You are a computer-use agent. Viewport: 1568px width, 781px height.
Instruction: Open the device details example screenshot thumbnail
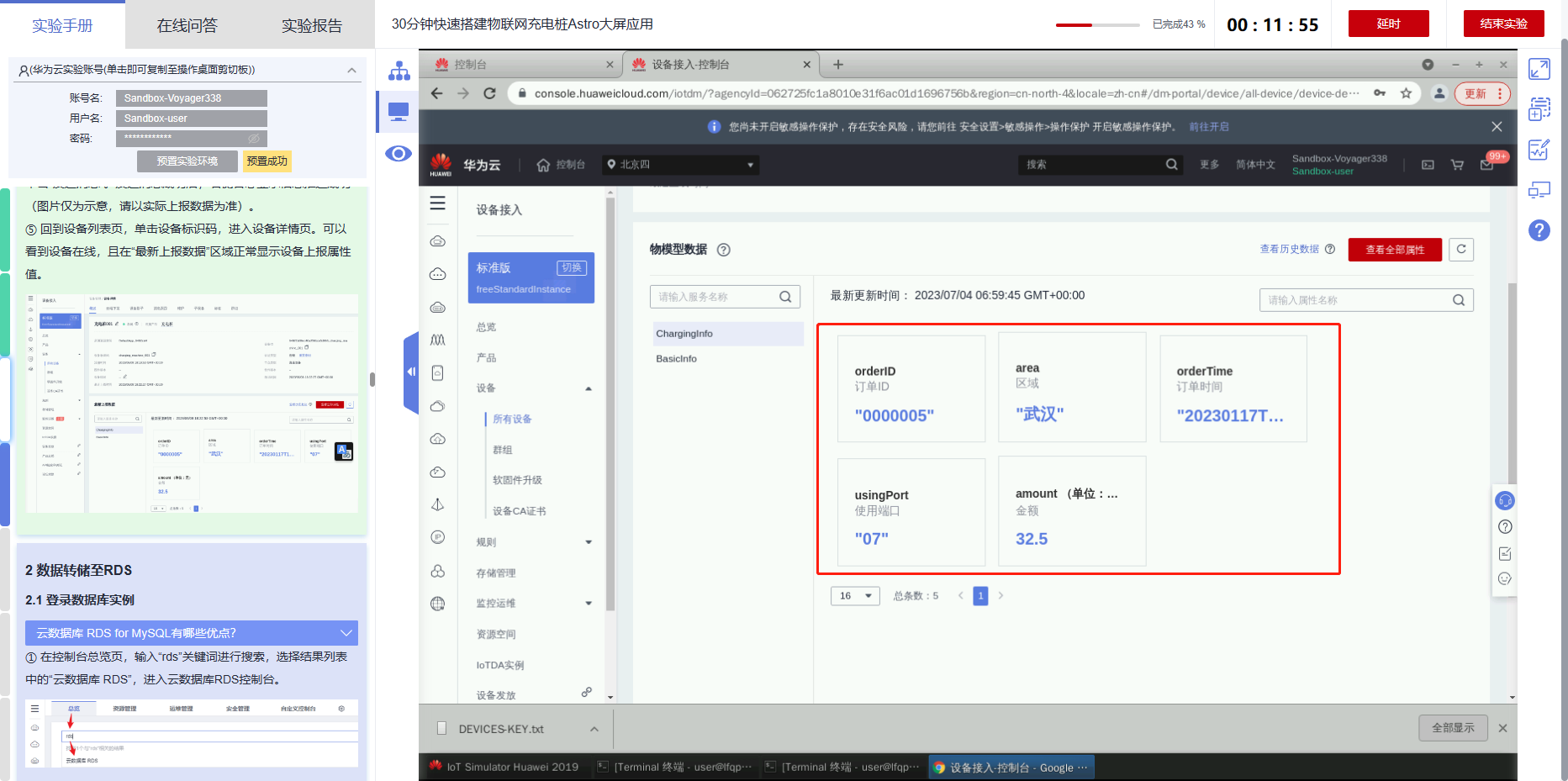click(x=192, y=404)
